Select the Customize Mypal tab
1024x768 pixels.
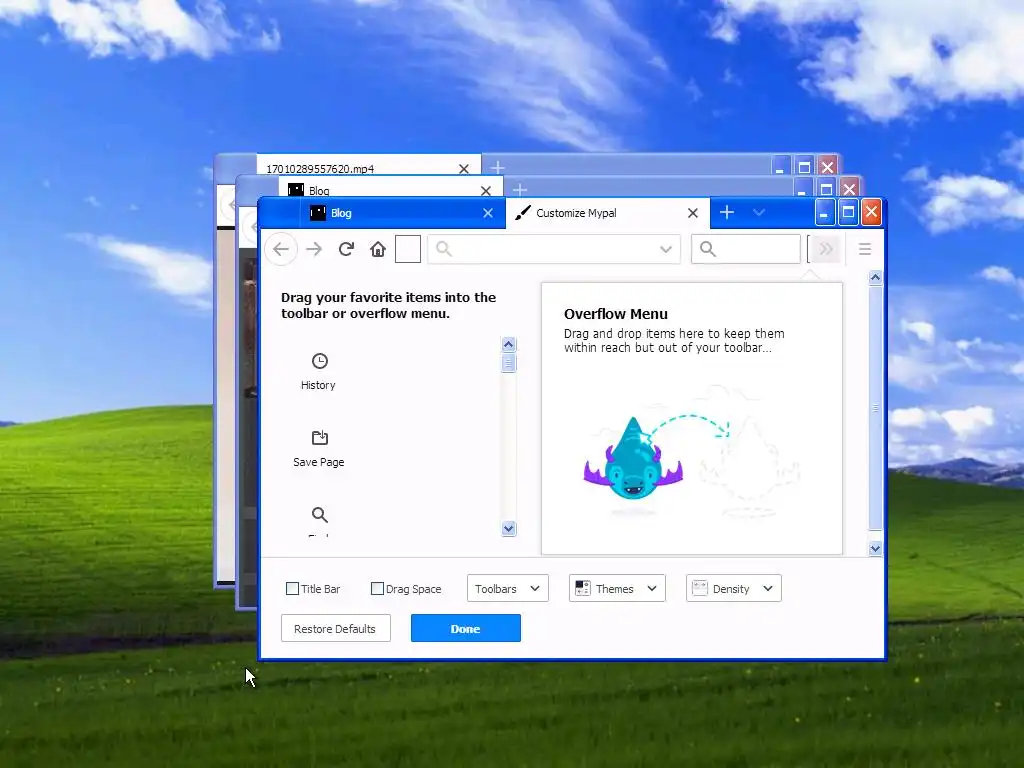(607, 213)
